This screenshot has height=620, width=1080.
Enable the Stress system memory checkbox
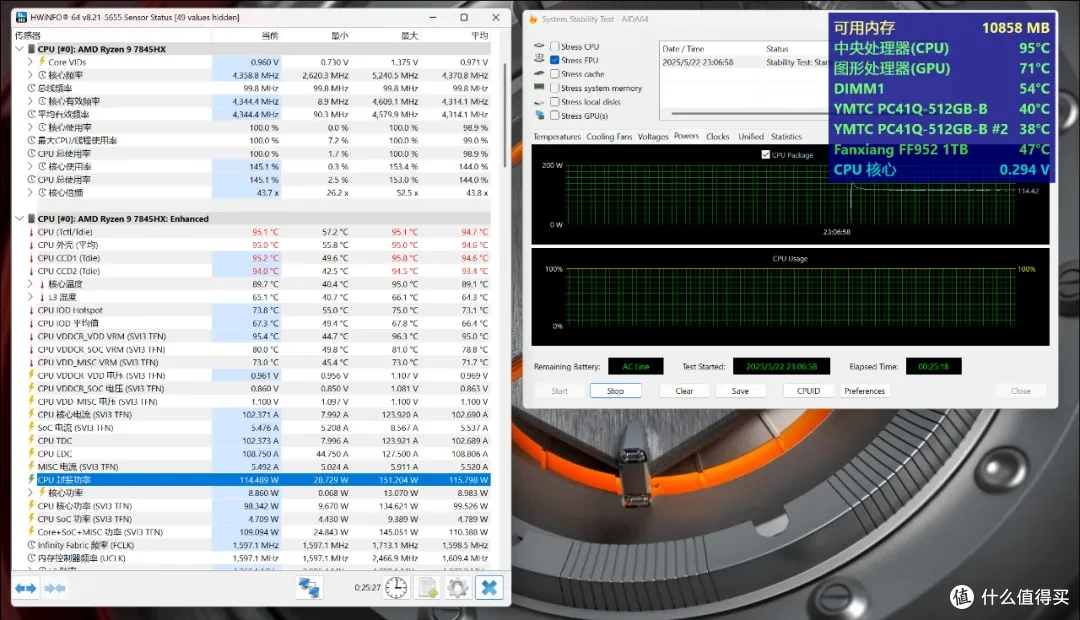click(x=554, y=88)
